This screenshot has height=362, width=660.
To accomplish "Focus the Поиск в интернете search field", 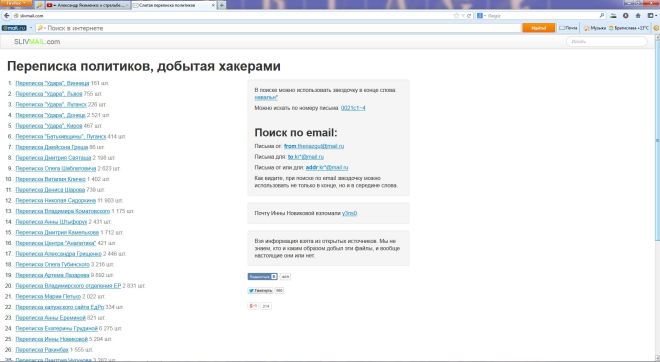I will click(279, 28).
